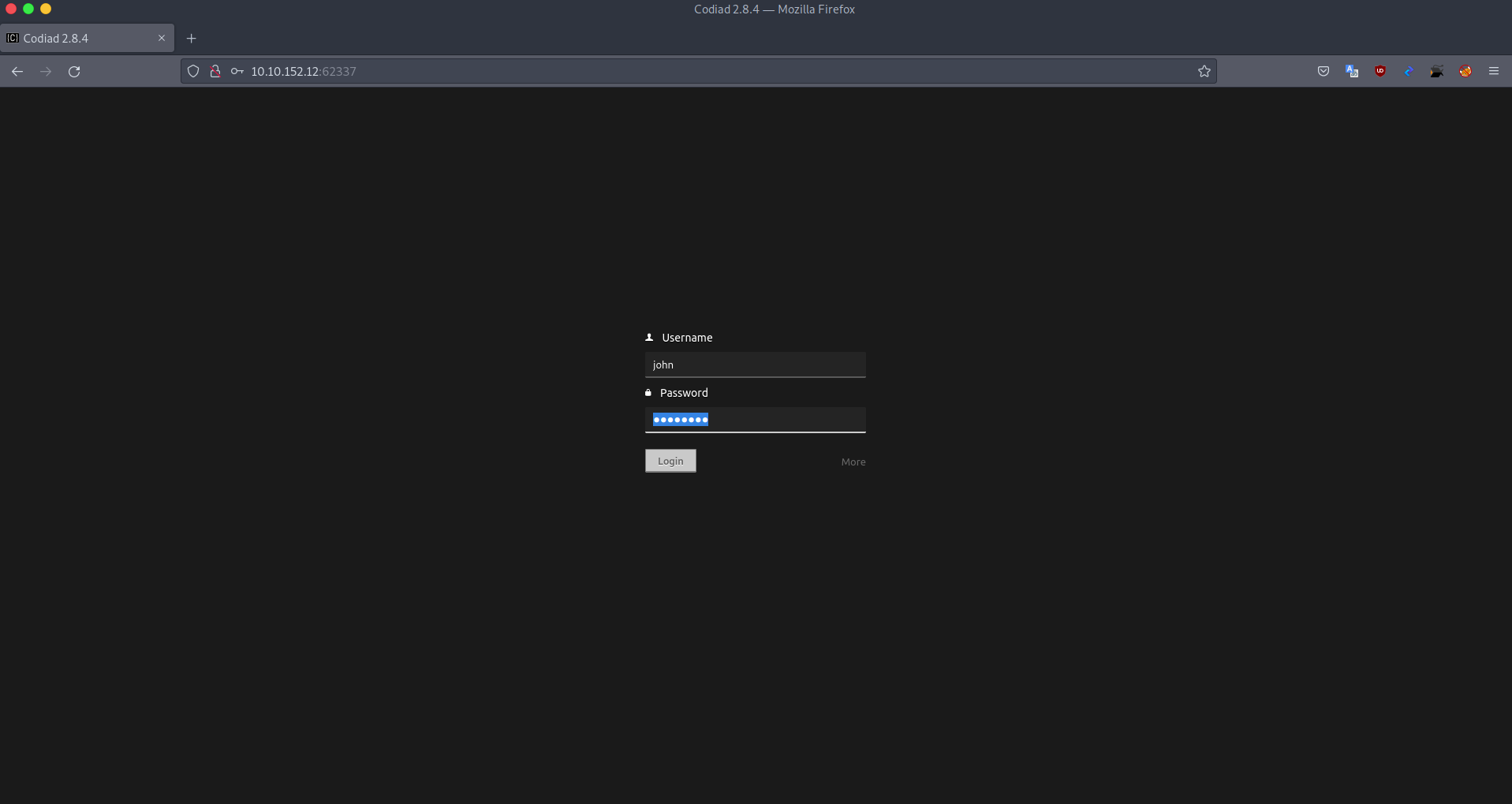Open saved logins key icon

237,72
